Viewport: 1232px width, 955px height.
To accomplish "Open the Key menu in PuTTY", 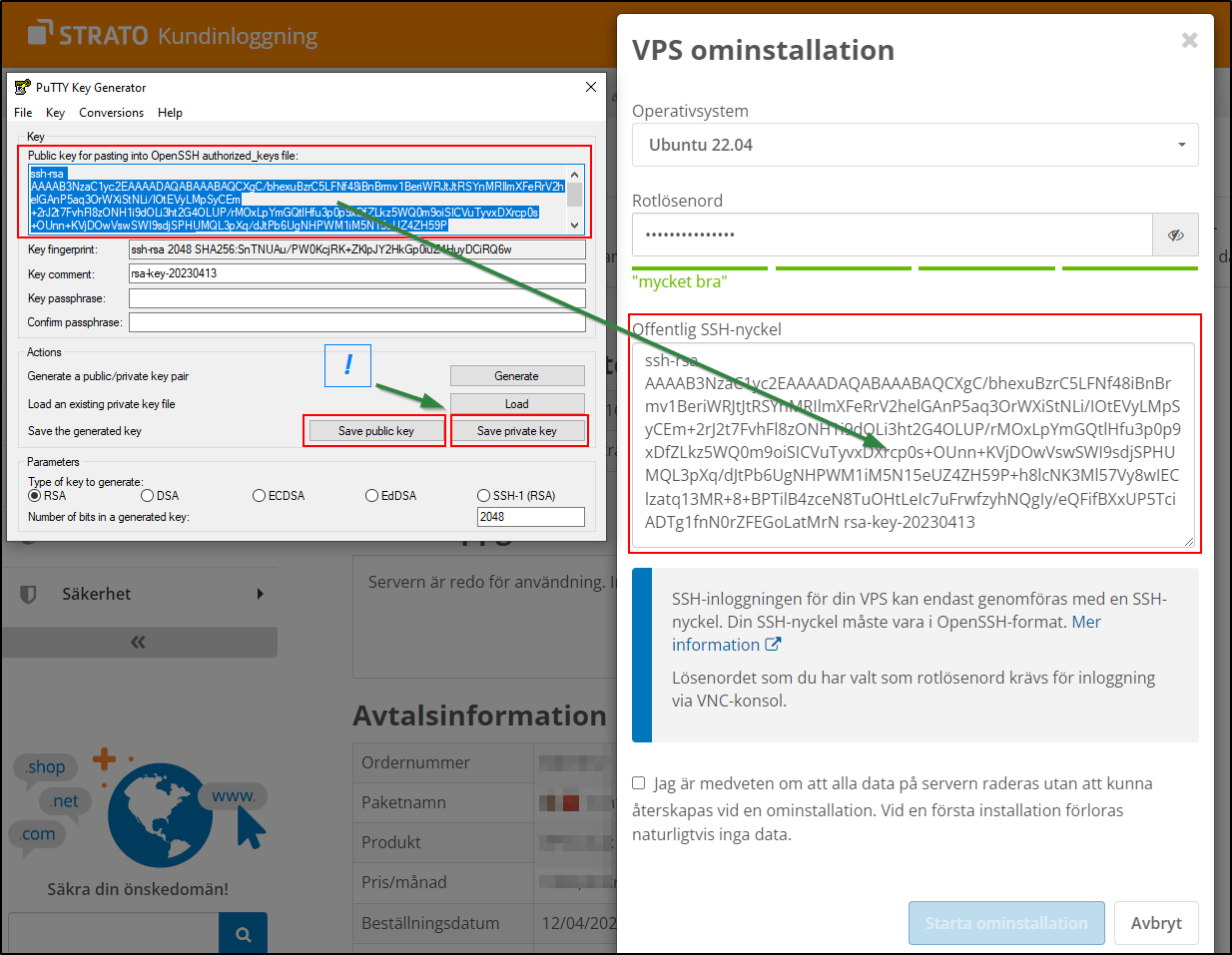I will (56, 112).
